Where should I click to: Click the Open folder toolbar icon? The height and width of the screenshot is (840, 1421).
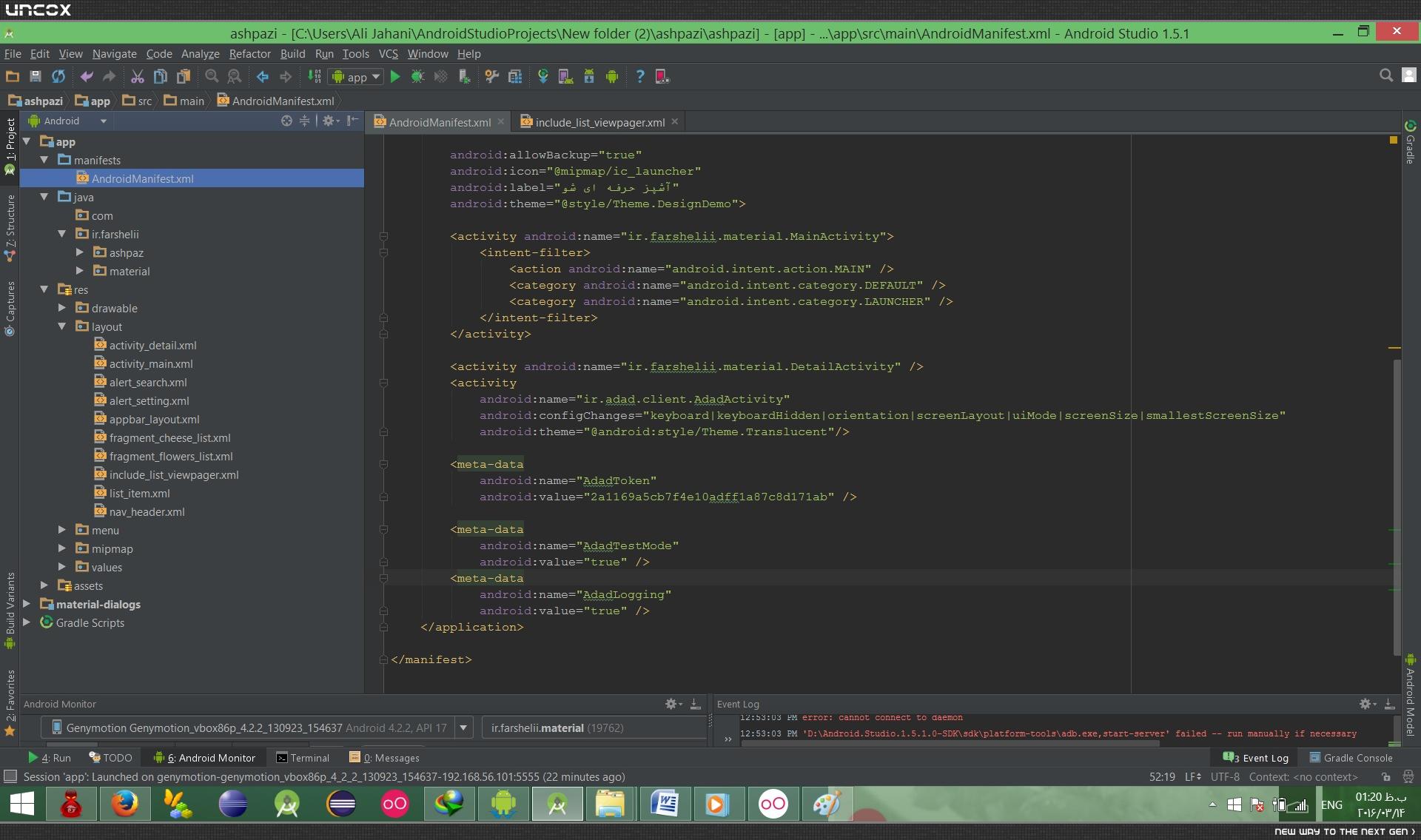tap(13, 76)
